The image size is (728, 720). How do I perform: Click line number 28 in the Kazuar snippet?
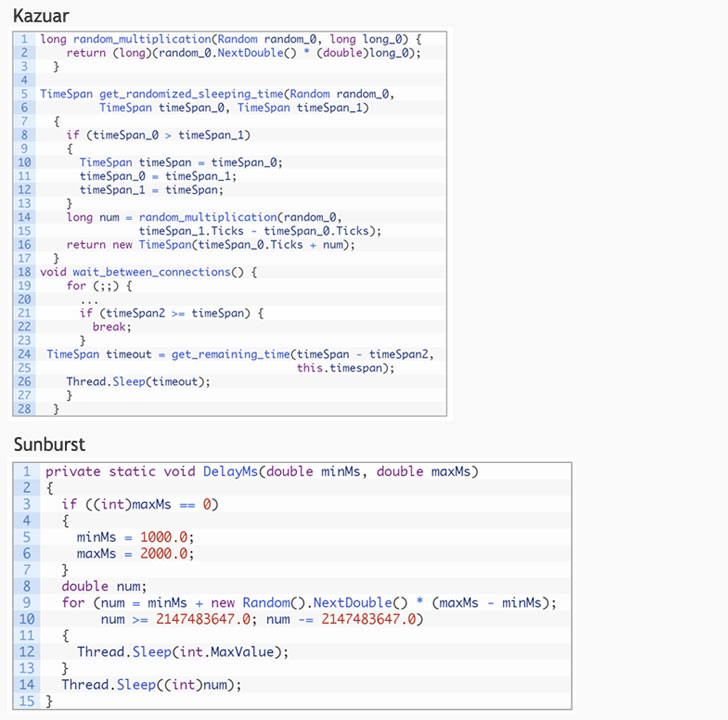pos(24,409)
